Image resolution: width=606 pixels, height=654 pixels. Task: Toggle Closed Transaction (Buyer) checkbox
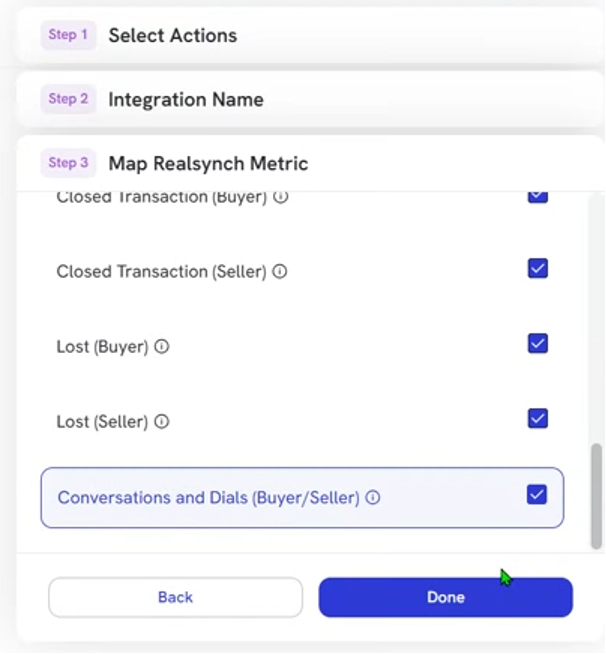[538, 197]
